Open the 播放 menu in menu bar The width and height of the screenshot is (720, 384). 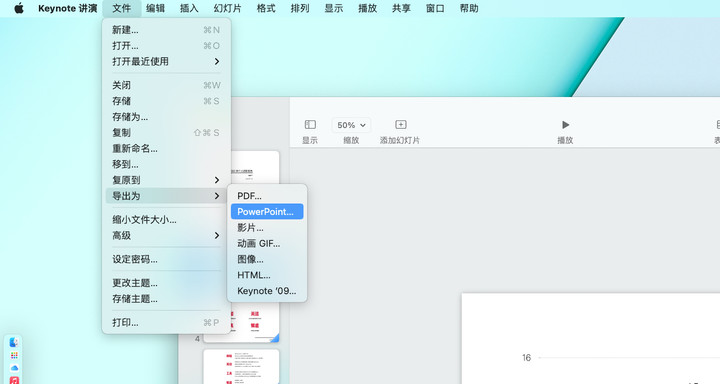tap(367, 8)
